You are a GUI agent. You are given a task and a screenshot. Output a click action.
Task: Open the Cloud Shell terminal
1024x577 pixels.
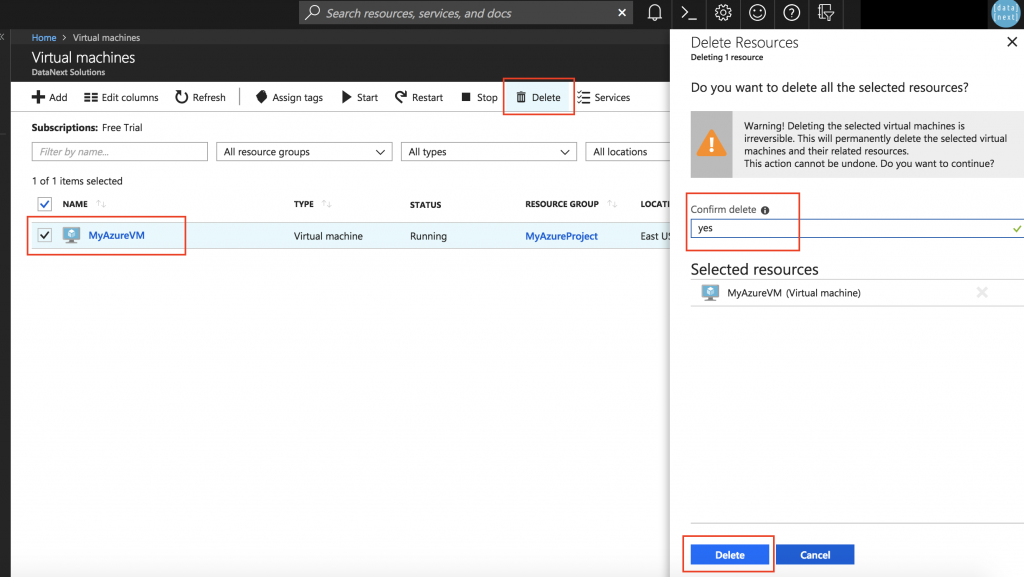pyautogui.click(x=688, y=13)
